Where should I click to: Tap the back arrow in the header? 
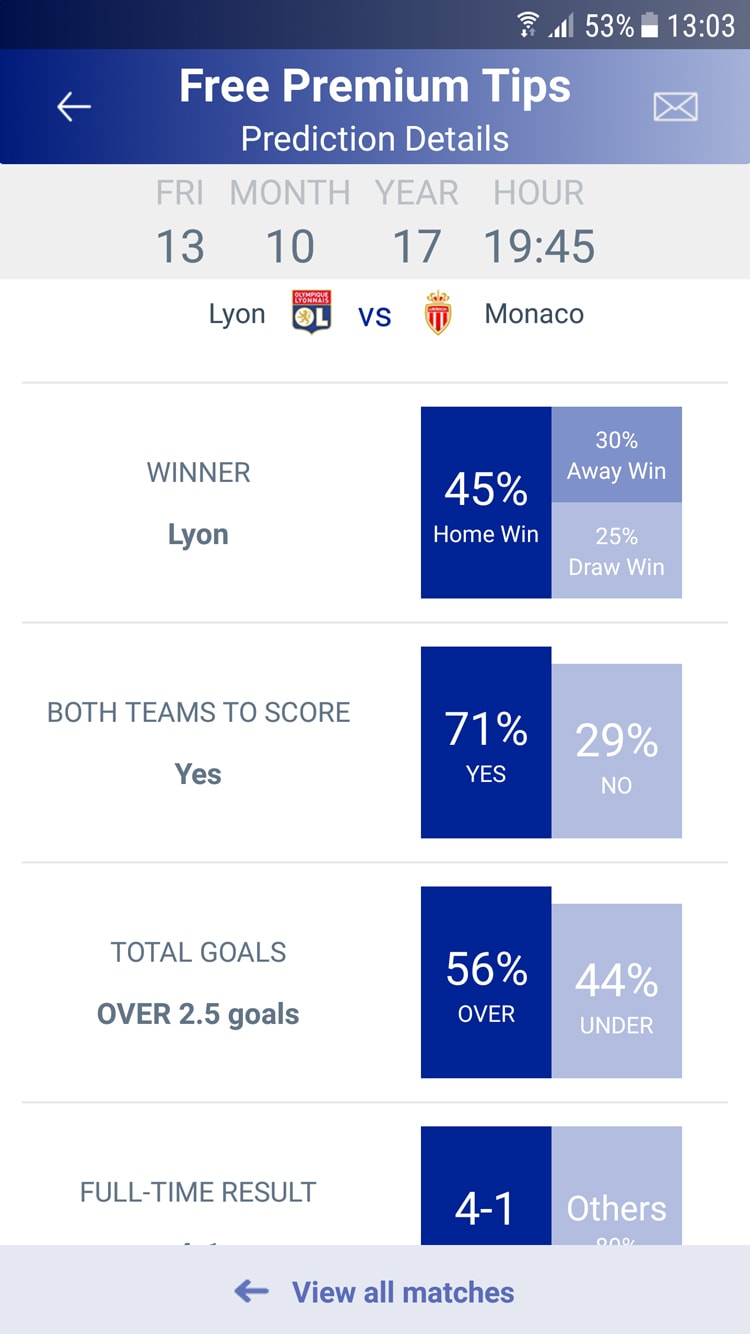point(73,106)
